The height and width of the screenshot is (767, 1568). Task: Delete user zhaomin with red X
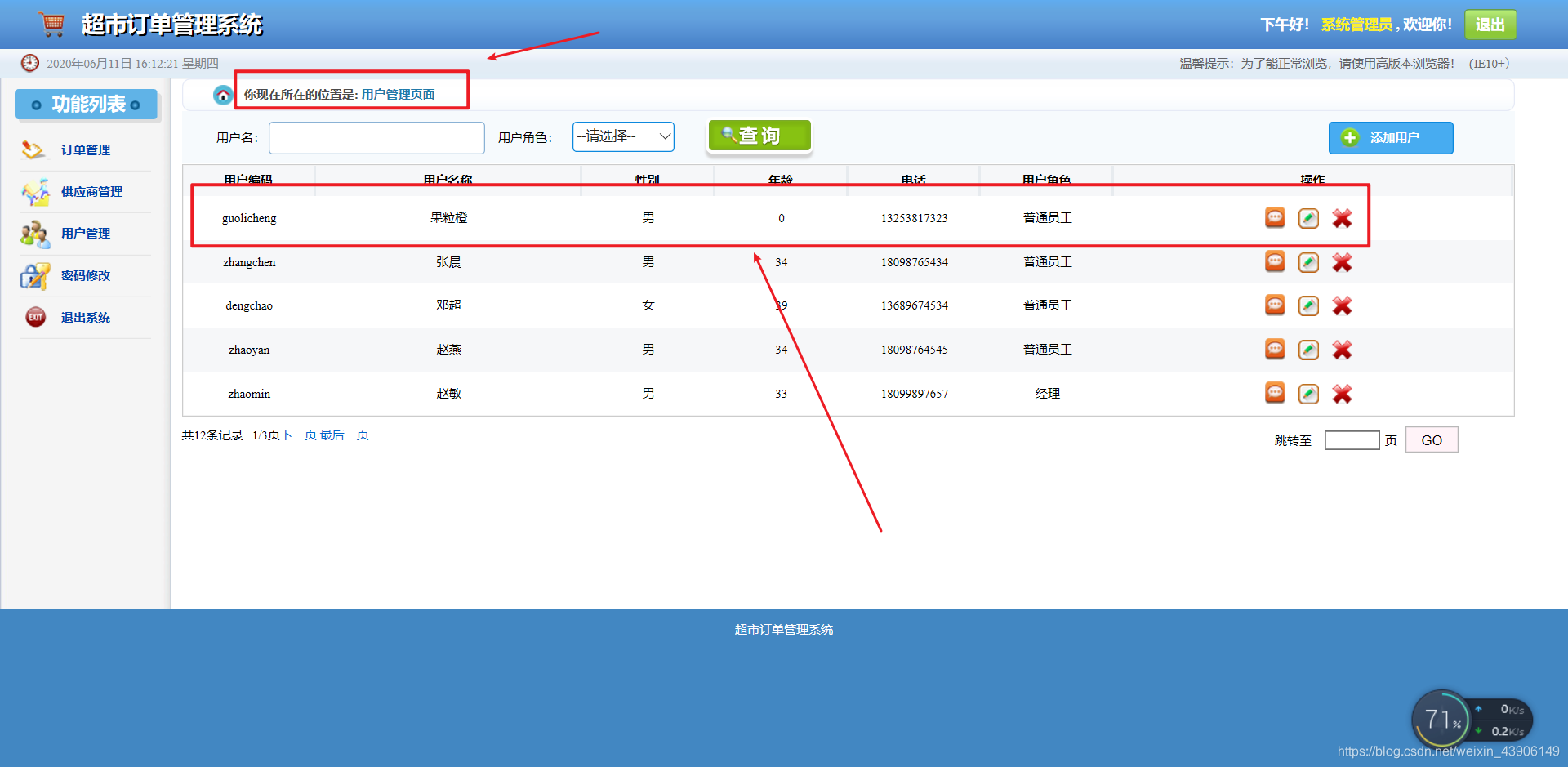click(x=1342, y=394)
